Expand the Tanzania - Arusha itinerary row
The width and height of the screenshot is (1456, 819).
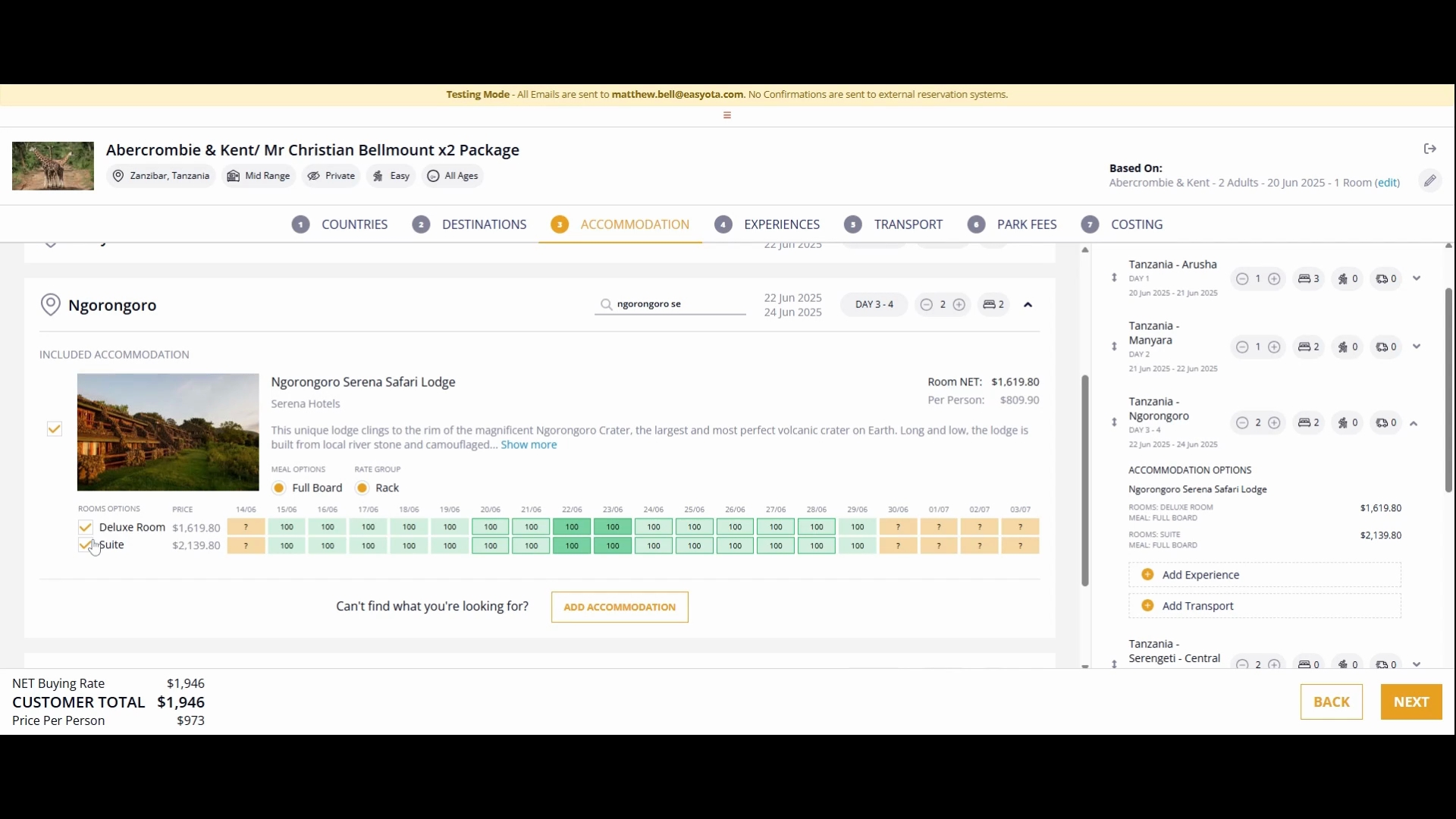coord(1417,278)
